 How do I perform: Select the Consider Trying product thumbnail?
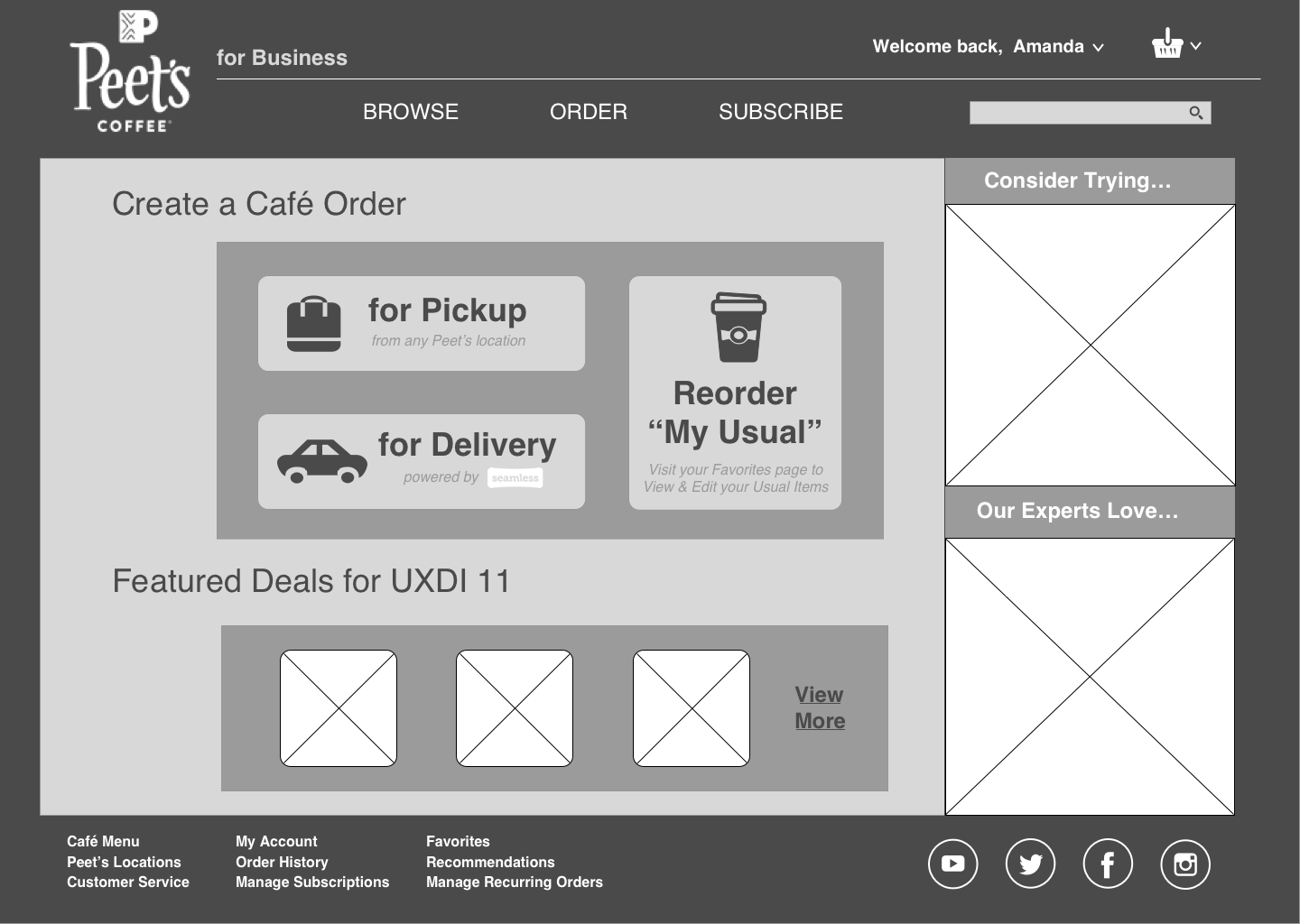(1090, 344)
